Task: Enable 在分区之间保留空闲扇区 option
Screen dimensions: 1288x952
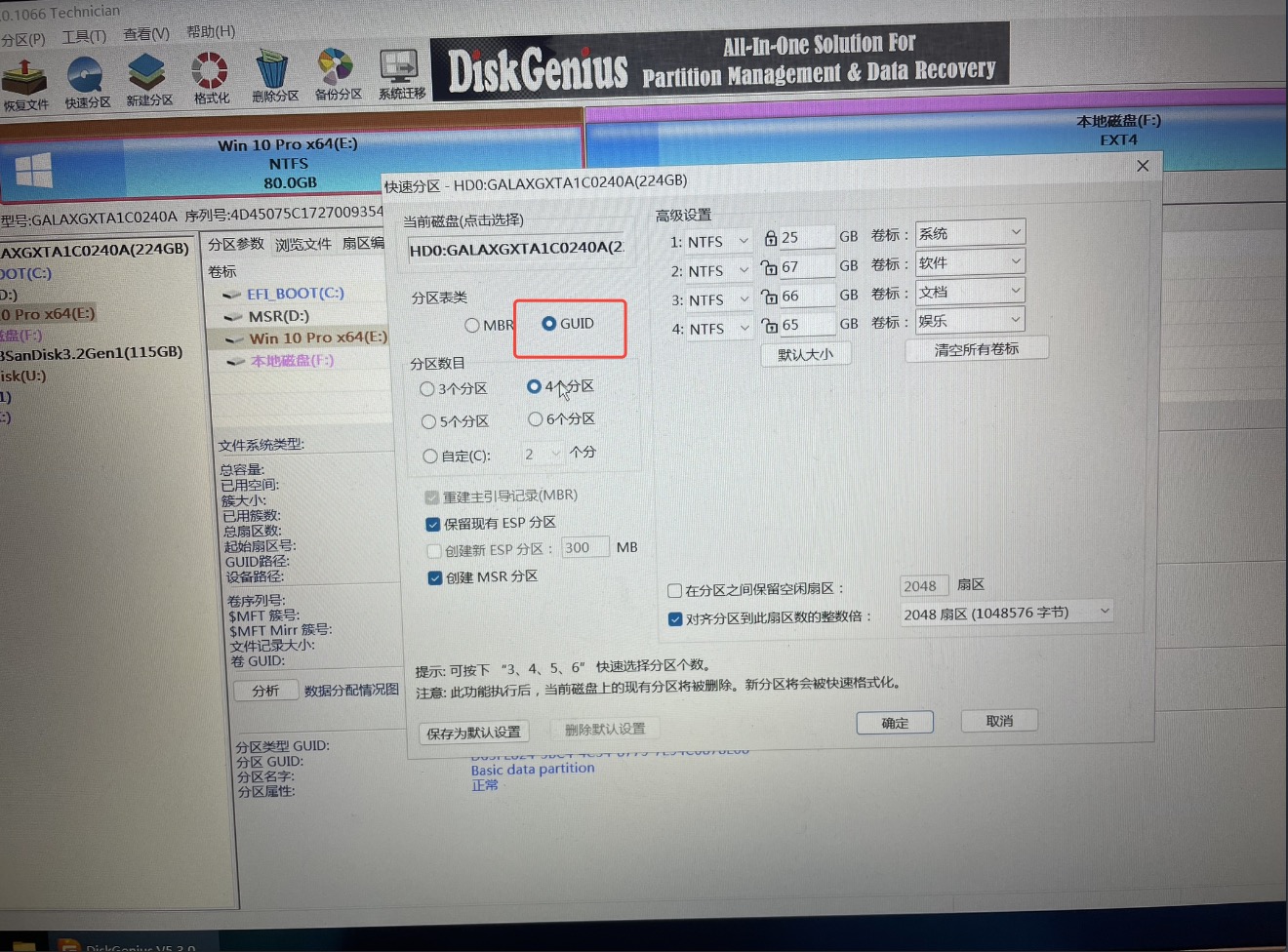Action: point(674,590)
